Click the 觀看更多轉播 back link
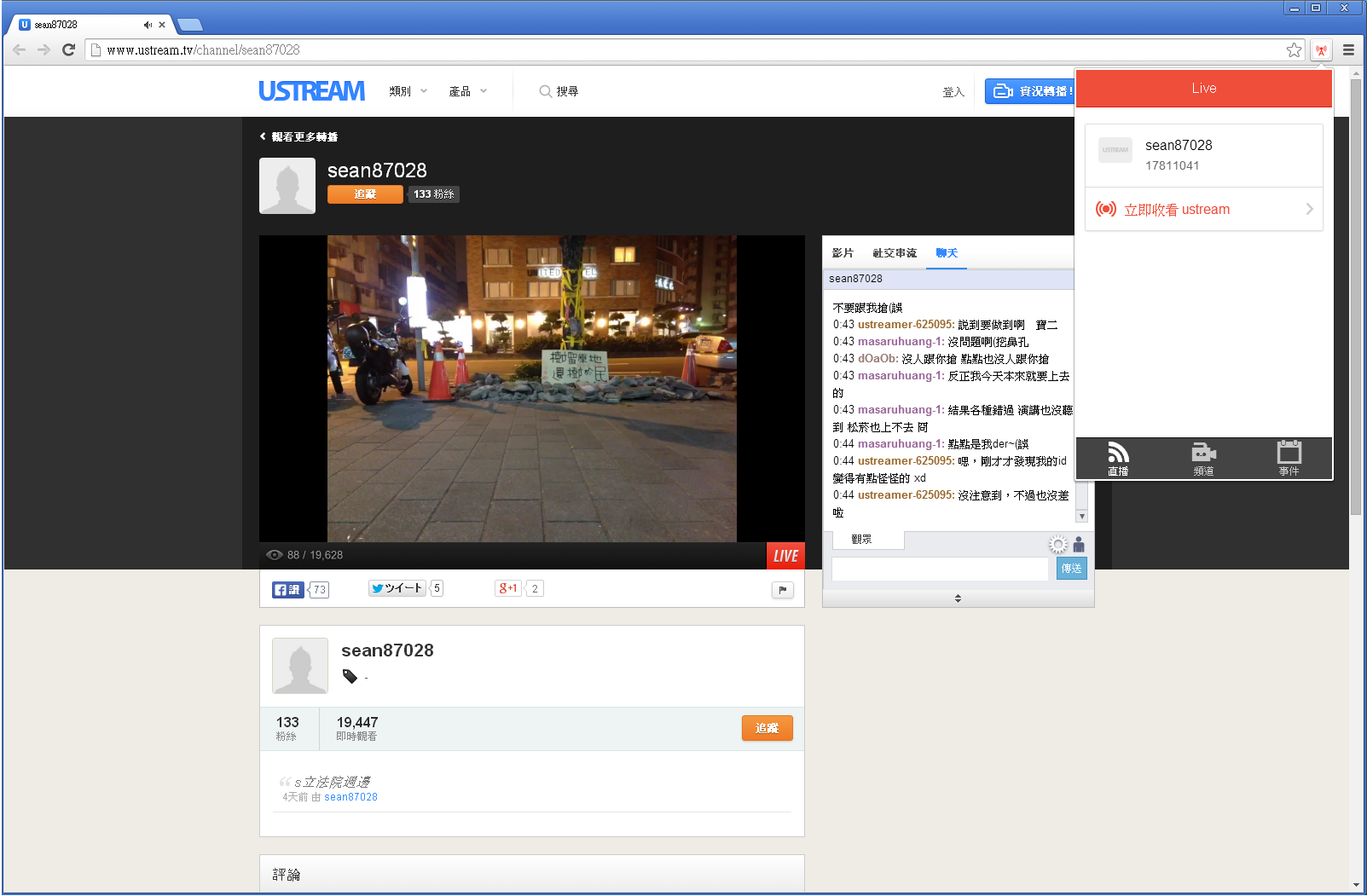This screenshot has height=896, width=1367. [299, 137]
